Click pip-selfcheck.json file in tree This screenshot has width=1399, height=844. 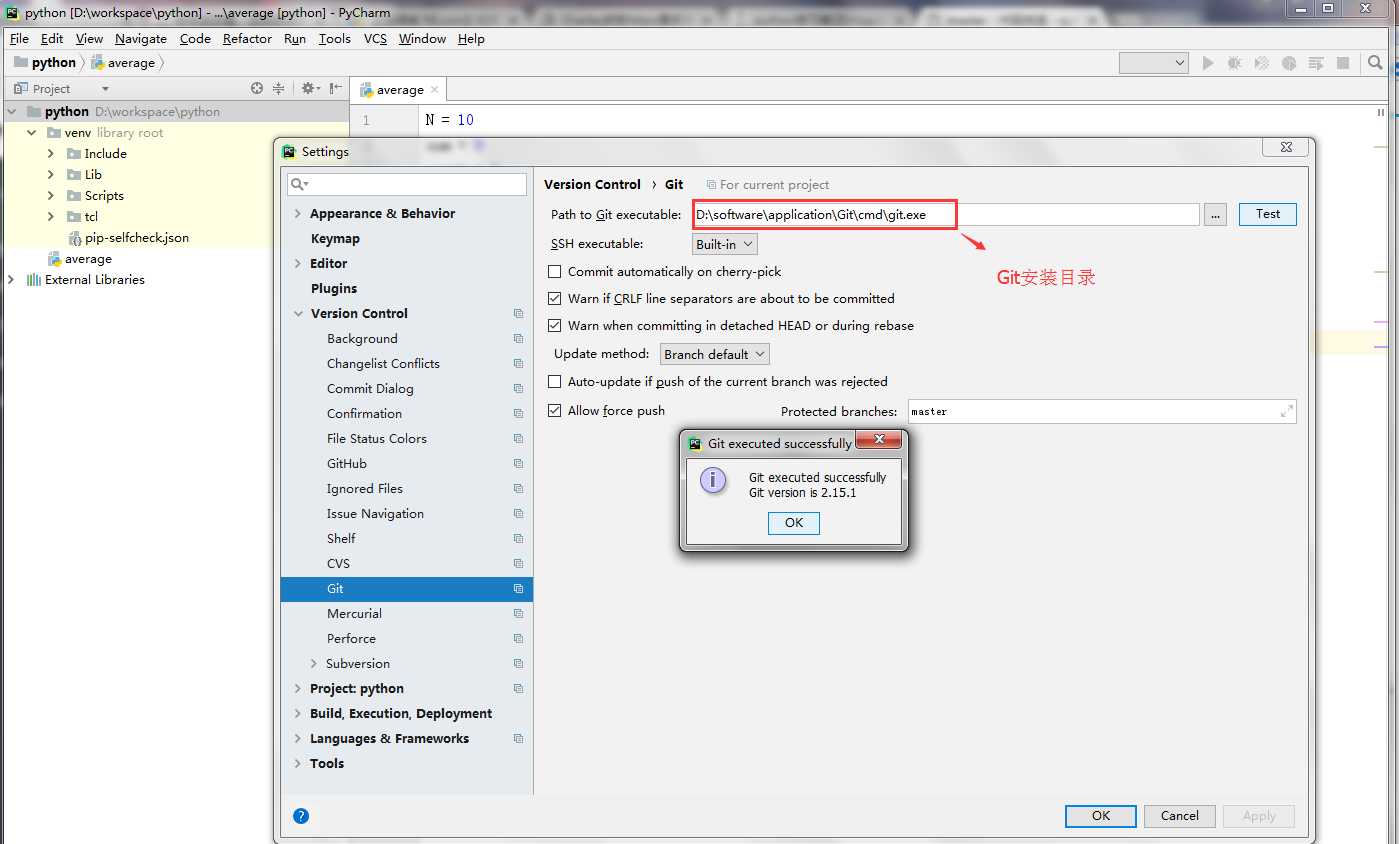point(137,238)
